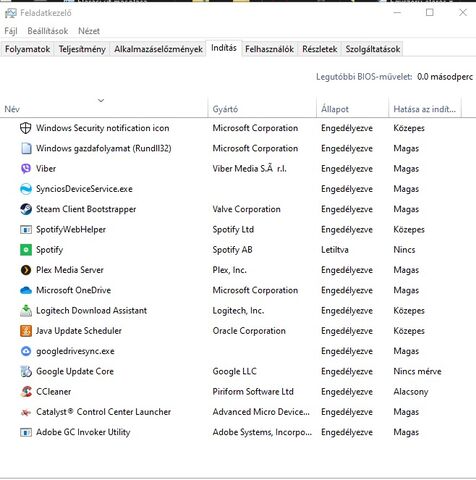This screenshot has height=480, width=476.
Task: Click the Plex Media Server icon
Action: click(x=26, y=270)
